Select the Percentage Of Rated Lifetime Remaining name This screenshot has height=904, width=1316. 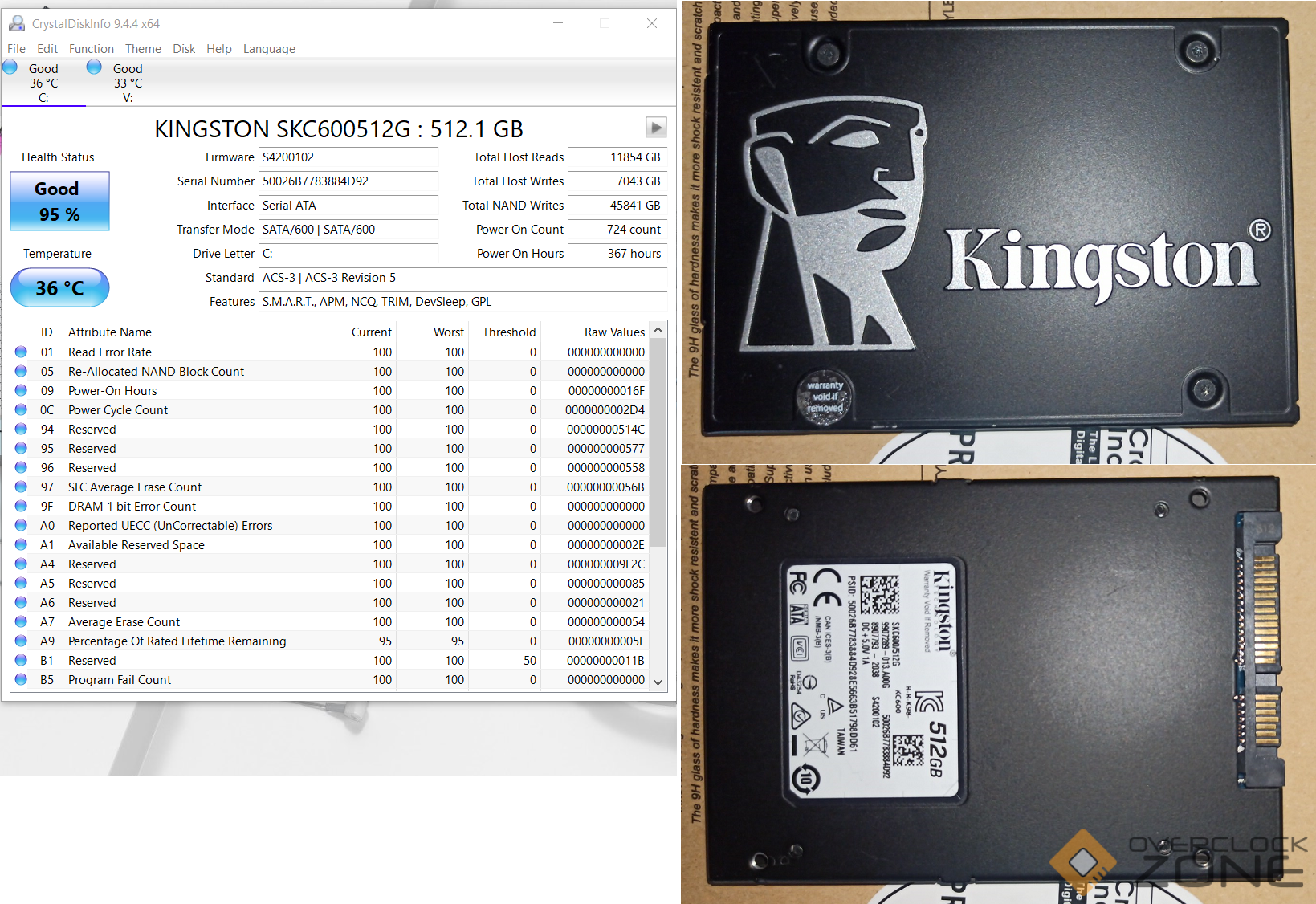(x=177, y=641)
